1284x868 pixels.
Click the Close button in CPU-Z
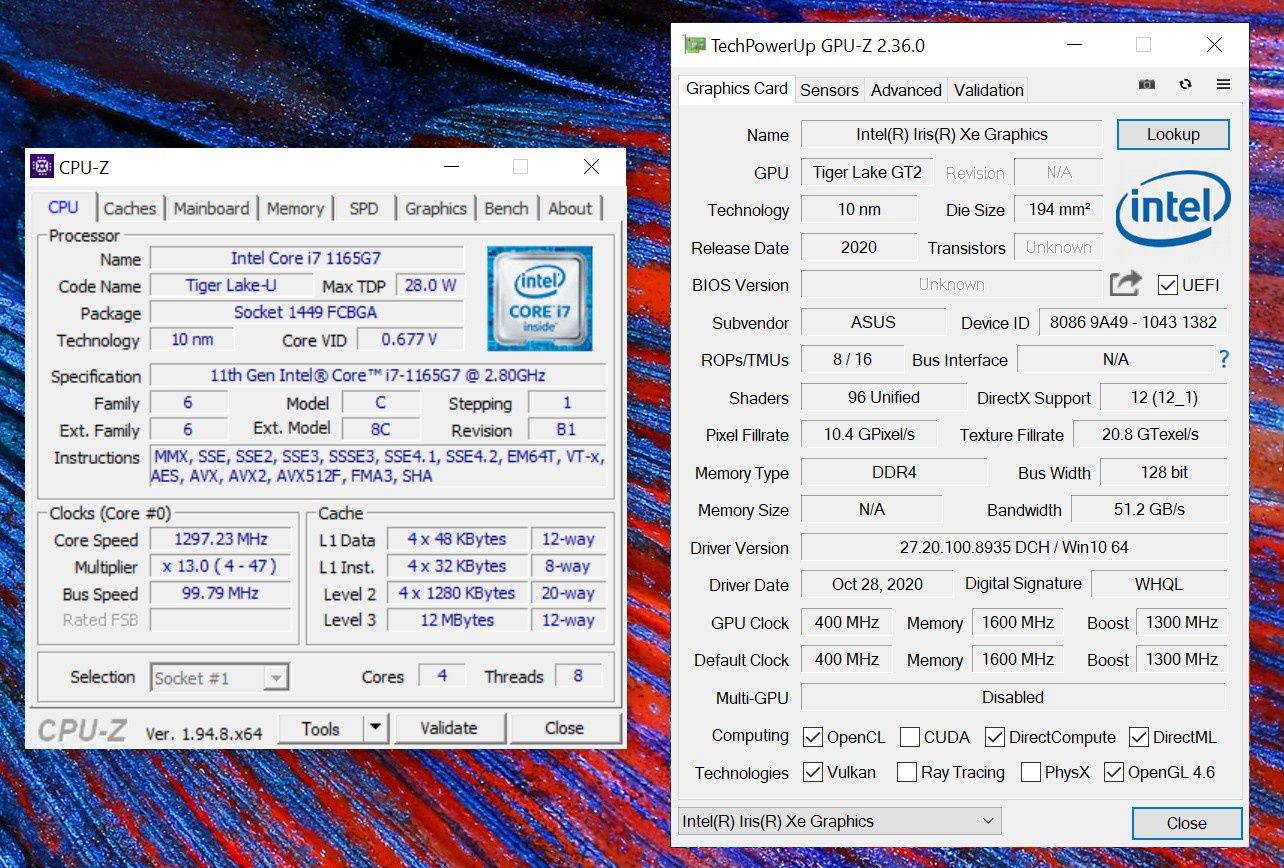click(565, 728)
